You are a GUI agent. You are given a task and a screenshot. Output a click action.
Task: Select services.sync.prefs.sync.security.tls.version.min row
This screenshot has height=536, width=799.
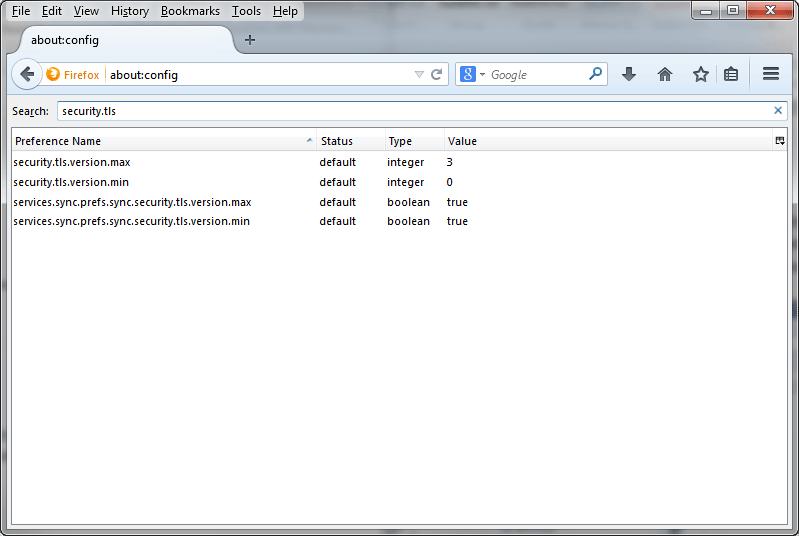pyautogui.click(x=400, y=221)
